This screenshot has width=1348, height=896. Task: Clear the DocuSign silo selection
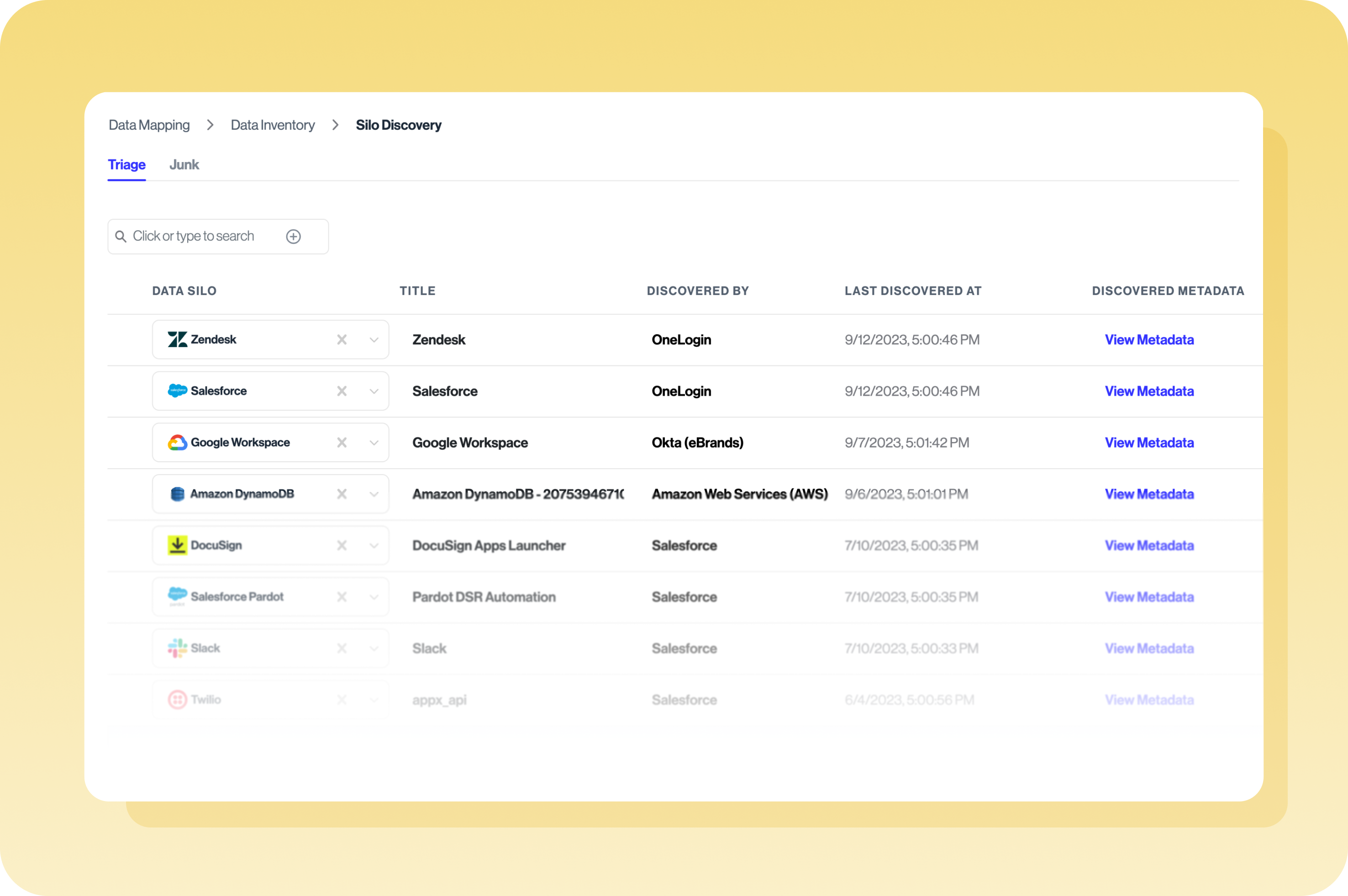click(x=342, y=545)
